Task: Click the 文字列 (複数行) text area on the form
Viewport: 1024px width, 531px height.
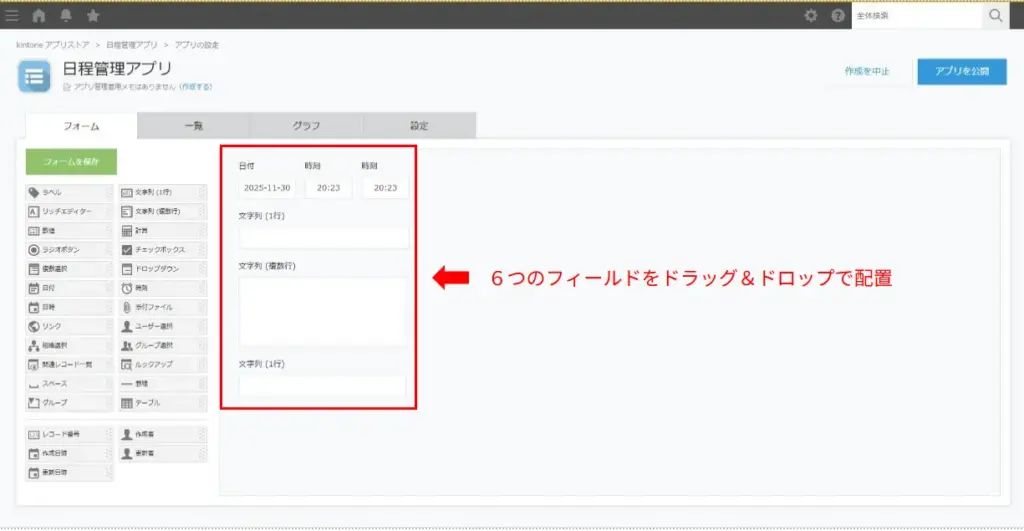Action: [322, 312]
